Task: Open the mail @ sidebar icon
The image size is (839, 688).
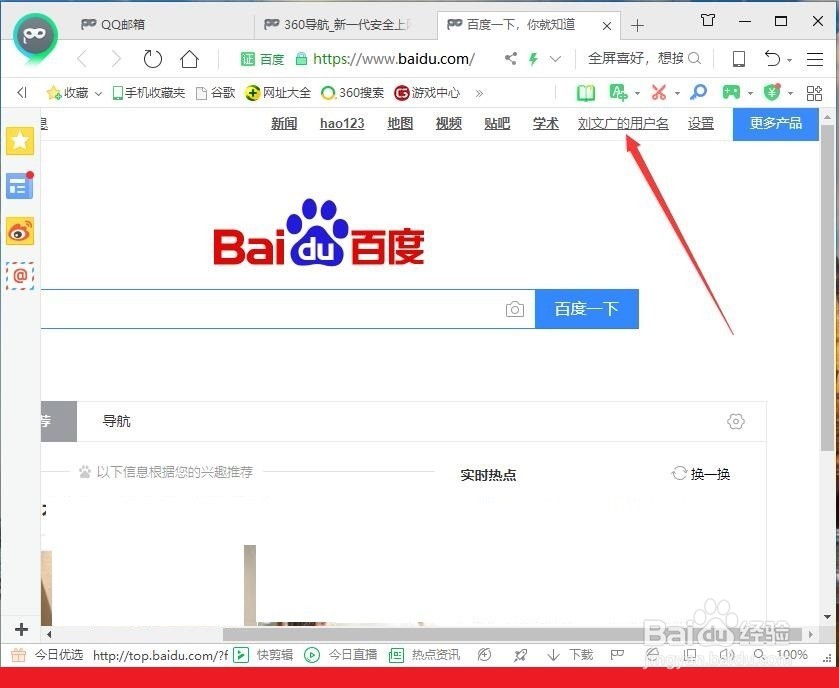Action: coord(20,276)
